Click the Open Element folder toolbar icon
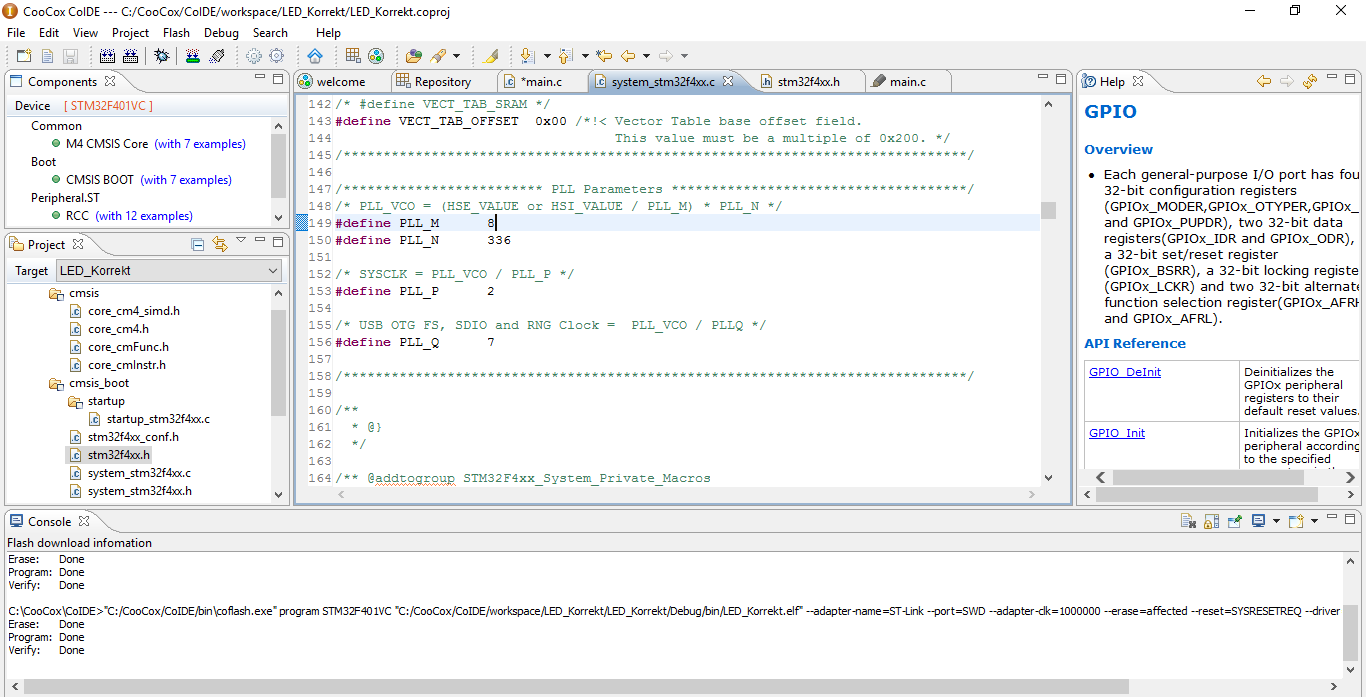This screenshot has width=1366, height=697. pos(413,56)
